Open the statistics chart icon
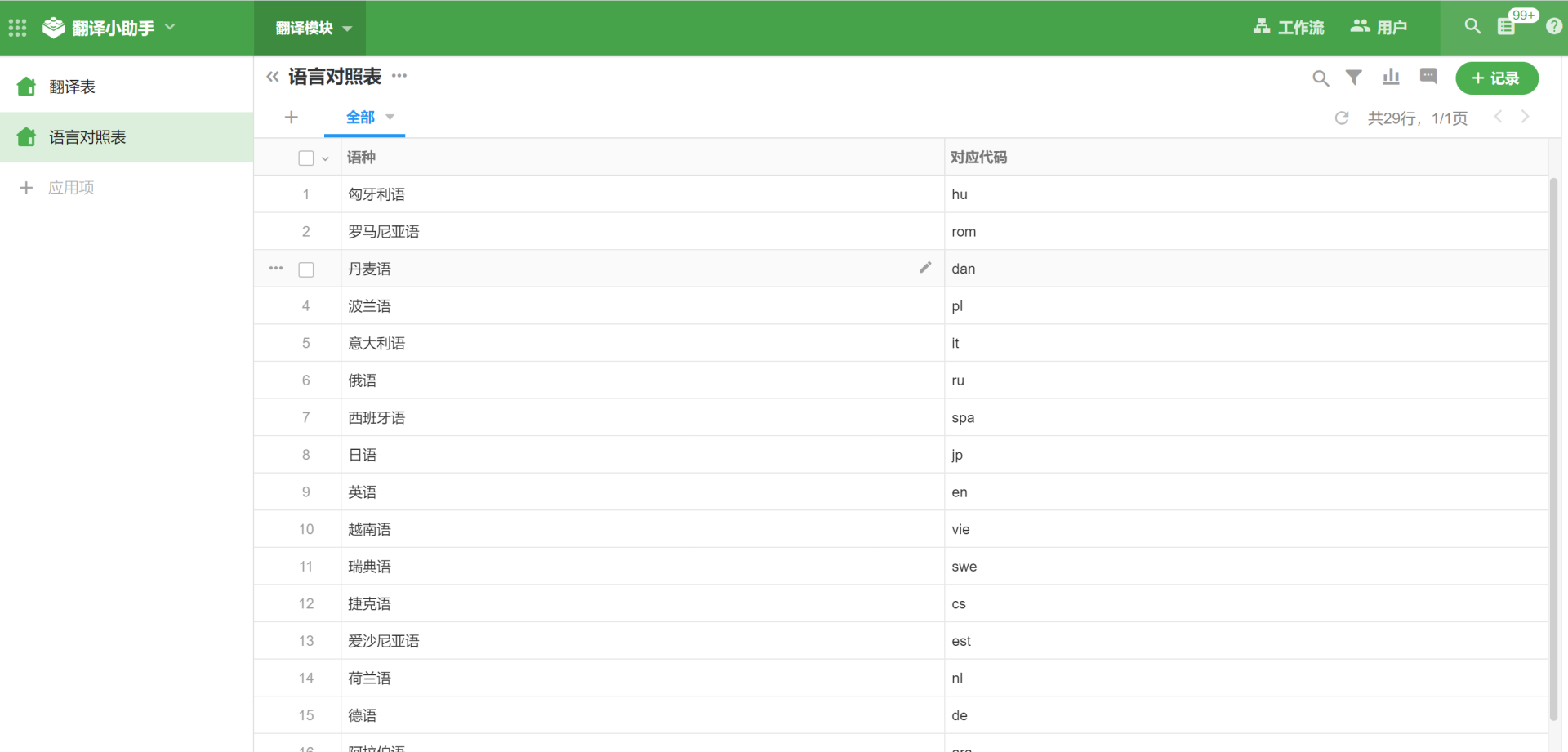Viewport: 1568px width, 752px height. point(1391,78)
